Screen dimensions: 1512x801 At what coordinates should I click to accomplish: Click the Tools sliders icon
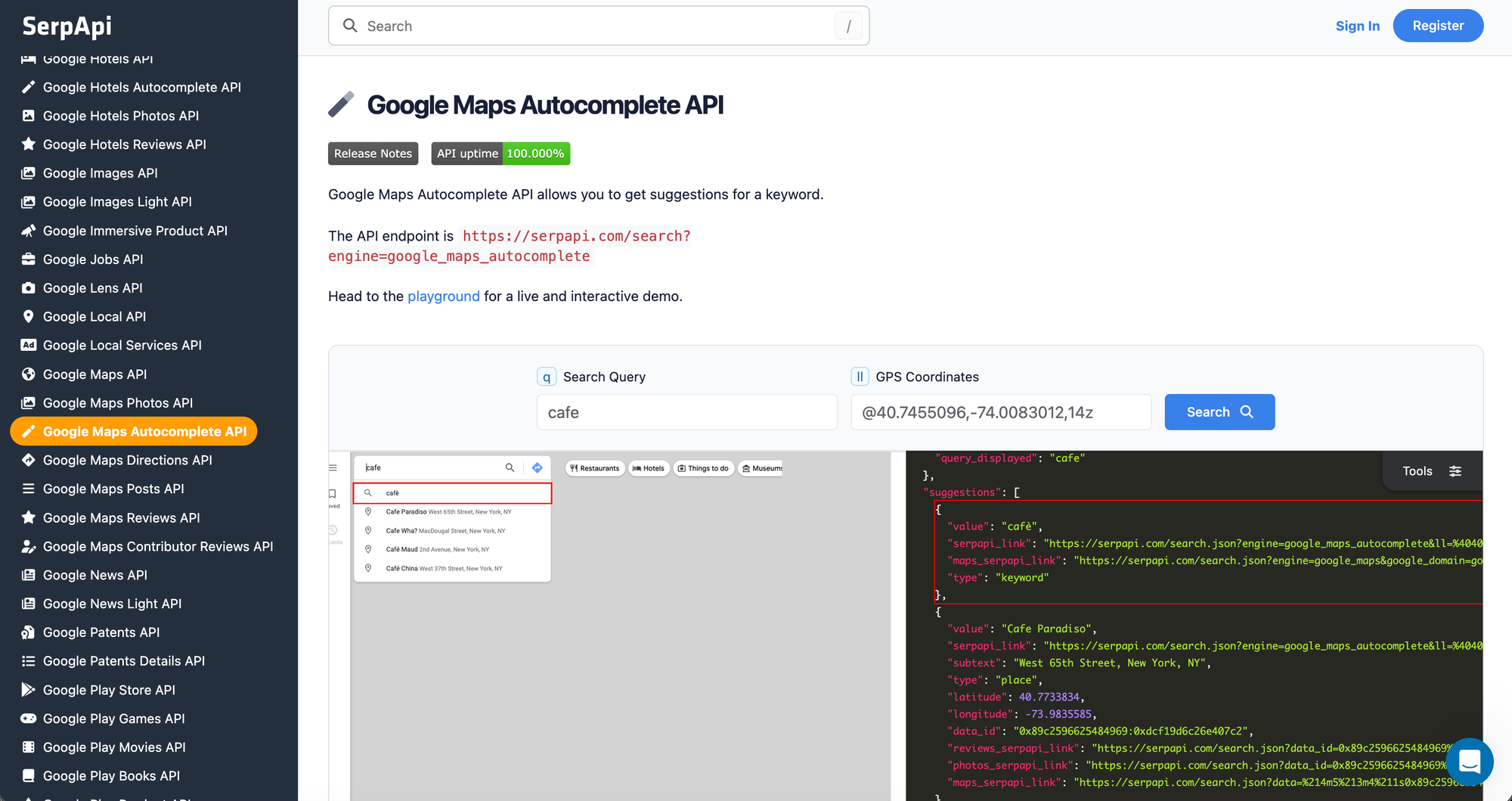tap(1455, 471)
